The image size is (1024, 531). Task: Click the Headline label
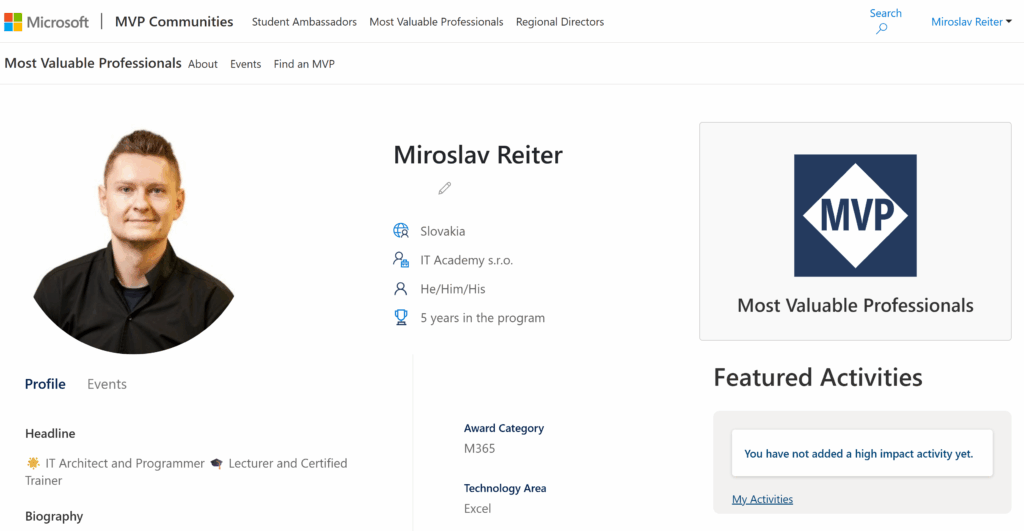50,434
